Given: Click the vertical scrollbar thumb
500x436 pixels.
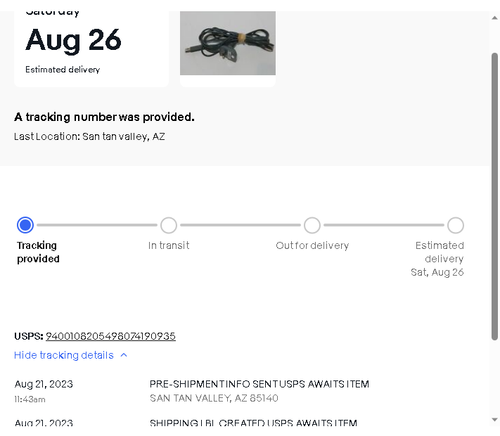Looking at the screenshot, I should point(495,197).
